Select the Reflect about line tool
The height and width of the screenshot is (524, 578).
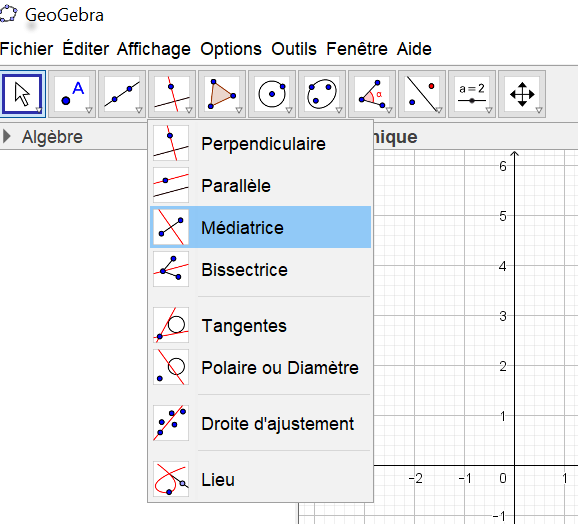[422, 94]
